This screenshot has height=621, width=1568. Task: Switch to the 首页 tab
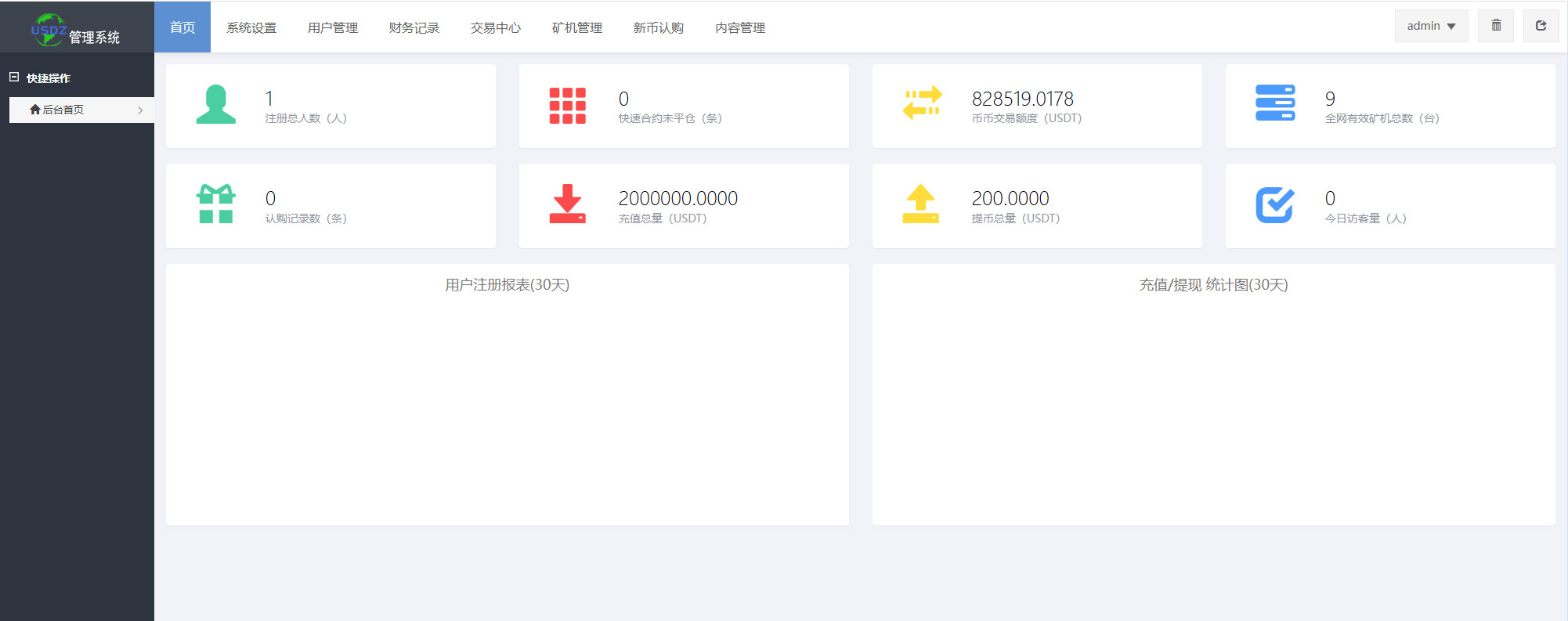click(182, 27)
